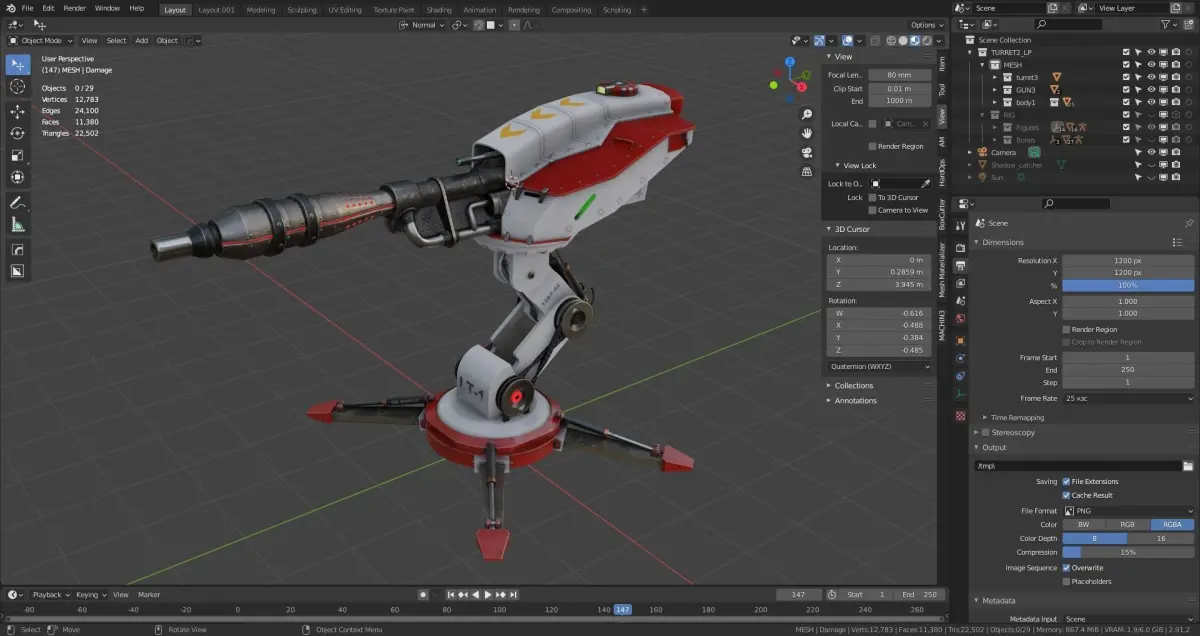
Task: Uncheck File Extensions in Output settings
Action: coord(1066,481)
